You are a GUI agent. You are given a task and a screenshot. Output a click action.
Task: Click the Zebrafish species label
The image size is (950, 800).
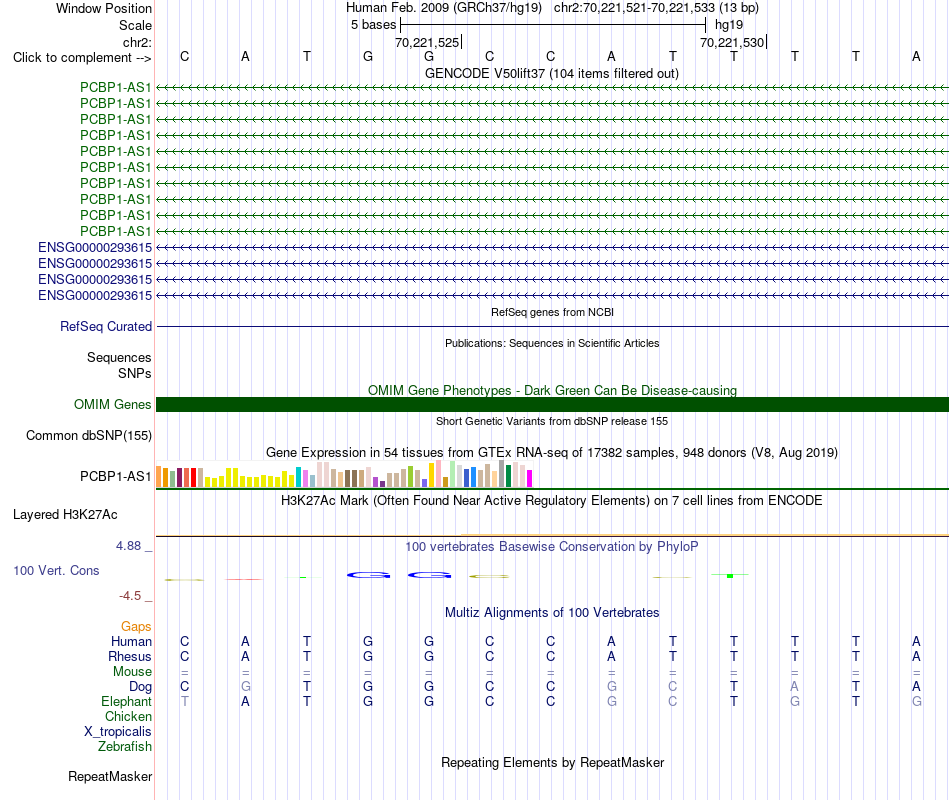tap(125, 747)
